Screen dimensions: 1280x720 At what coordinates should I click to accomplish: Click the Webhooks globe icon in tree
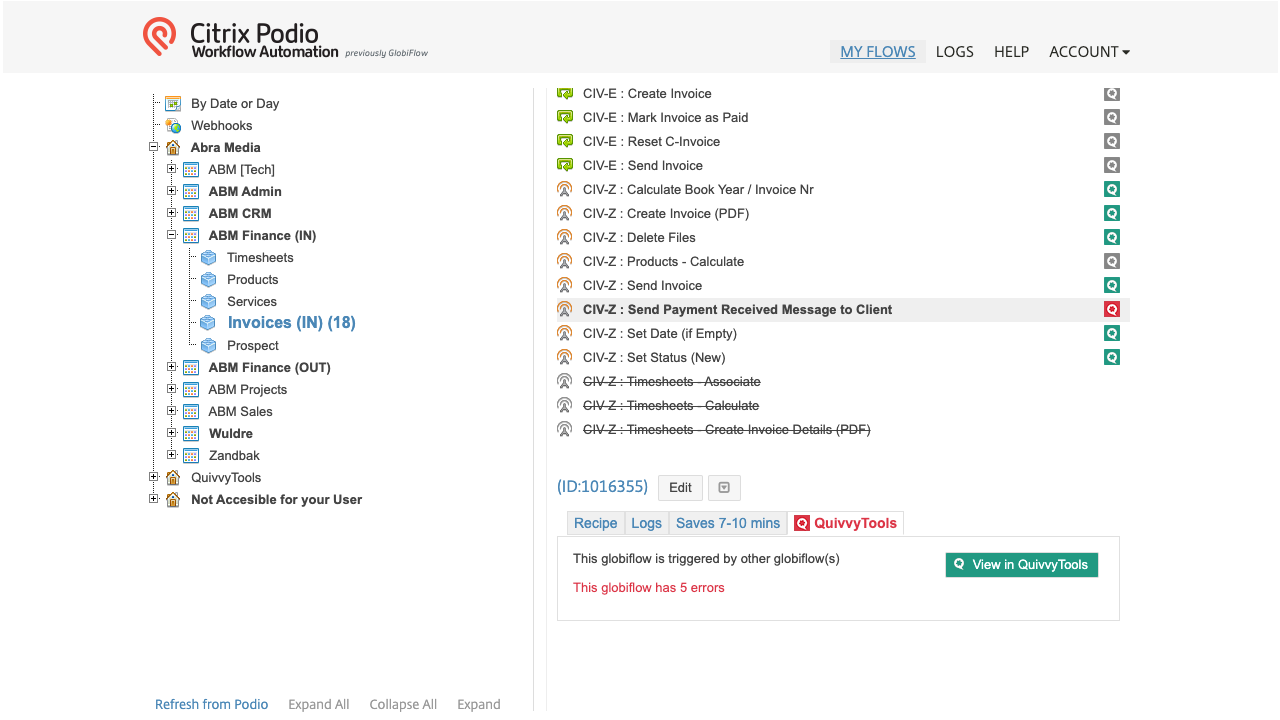click(x=173, y=125)
